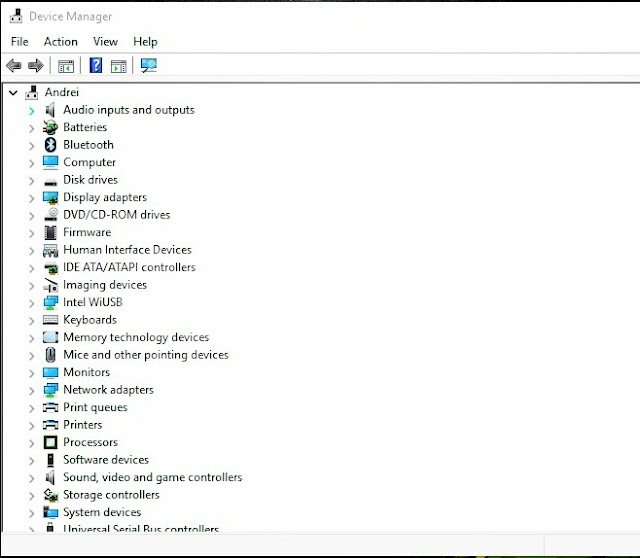This screenshot has width=640, height=558.
Task: Collapse the Andrei root node
Action: click(13, 93)
